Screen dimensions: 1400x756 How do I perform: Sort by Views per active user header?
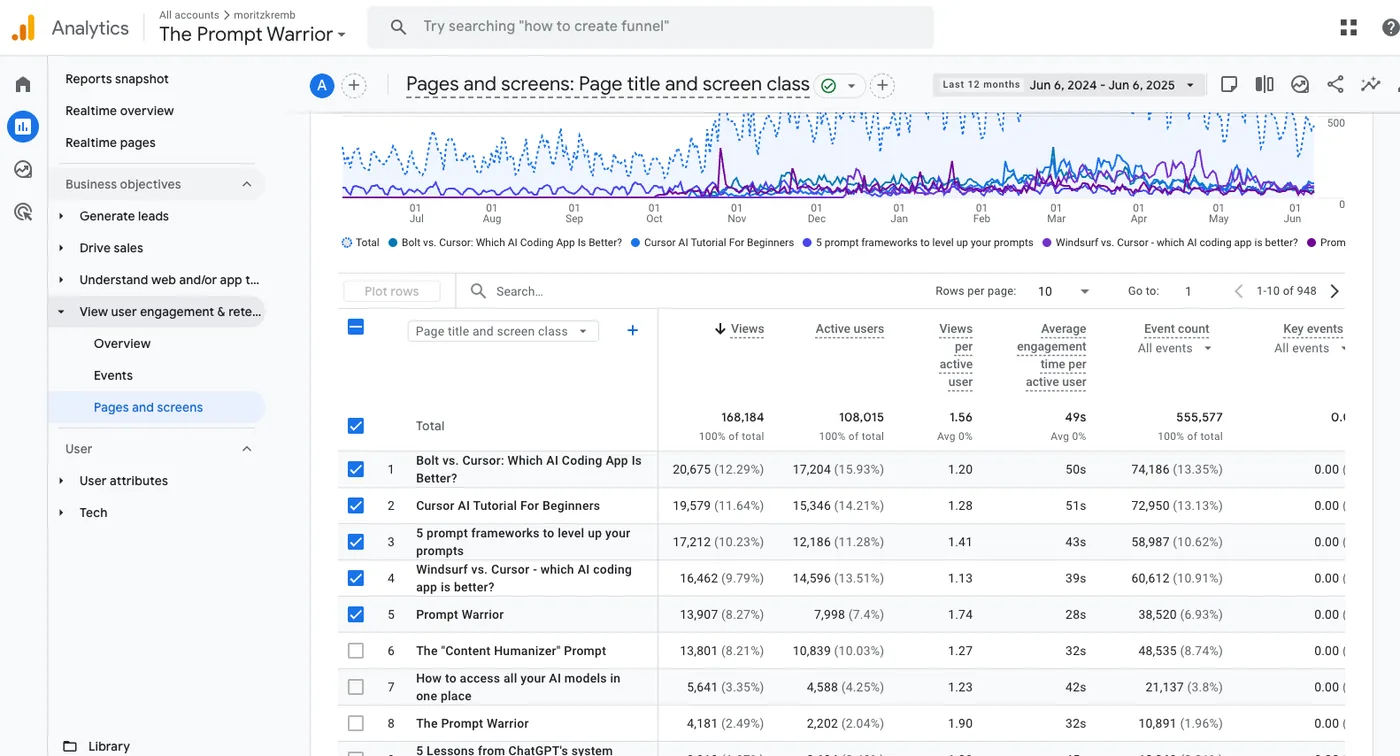956,356
